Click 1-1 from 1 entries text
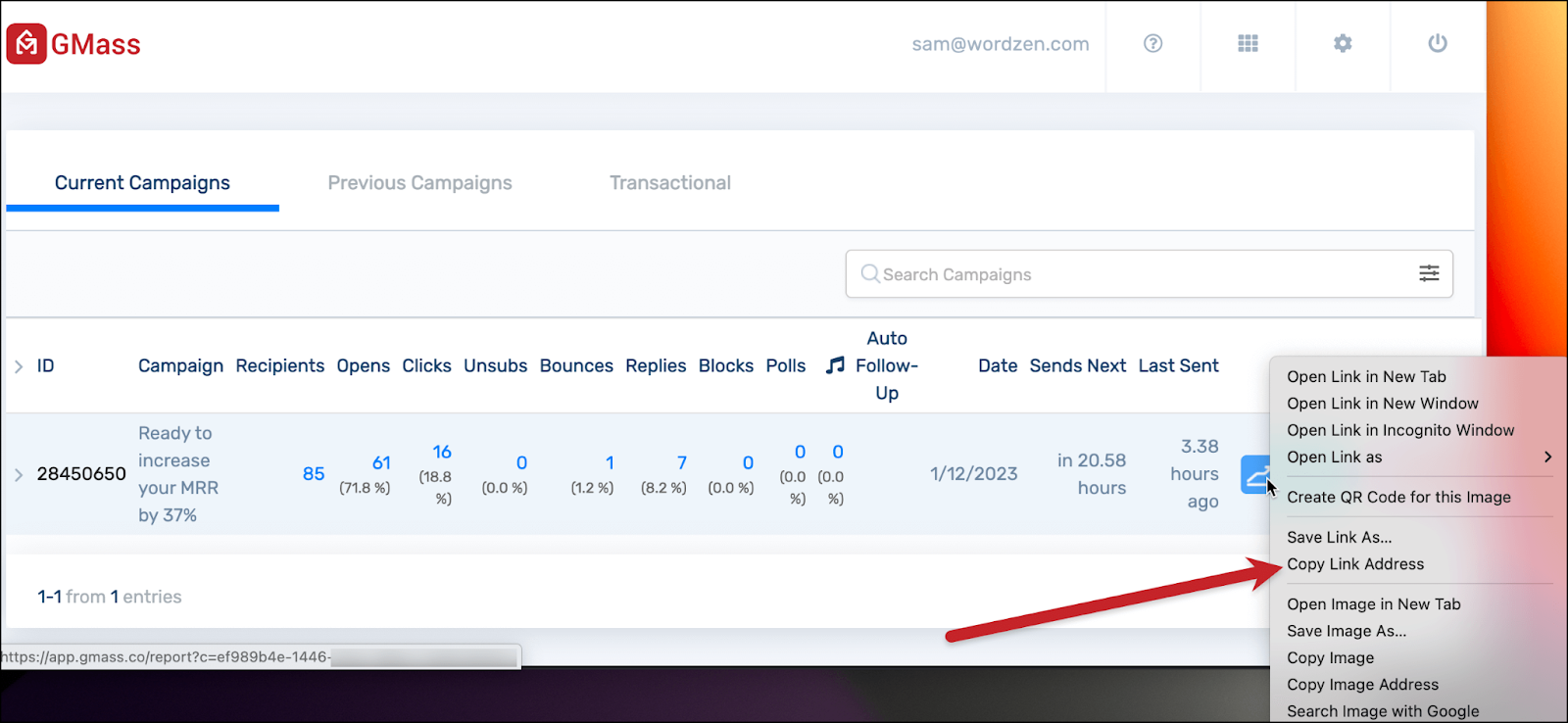Screen dimensions: 1568x723 (x=110, y=597)
